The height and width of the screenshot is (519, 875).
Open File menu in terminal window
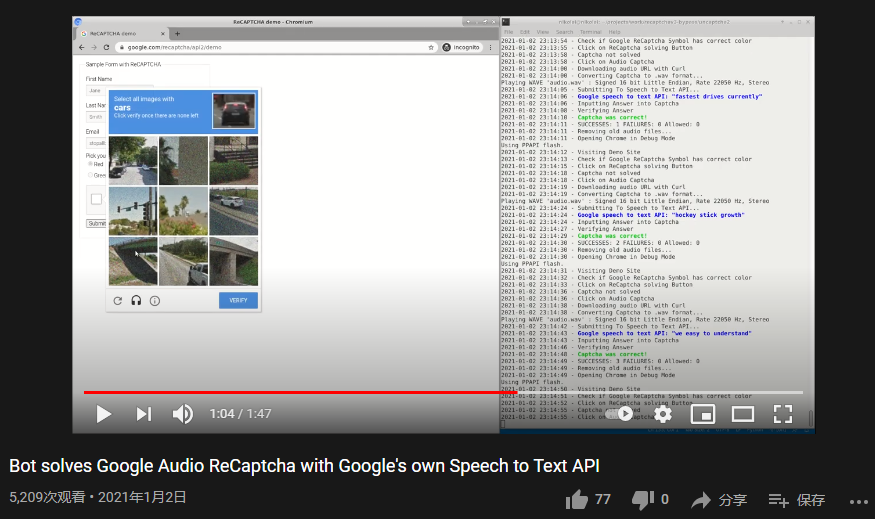[509, 32]
